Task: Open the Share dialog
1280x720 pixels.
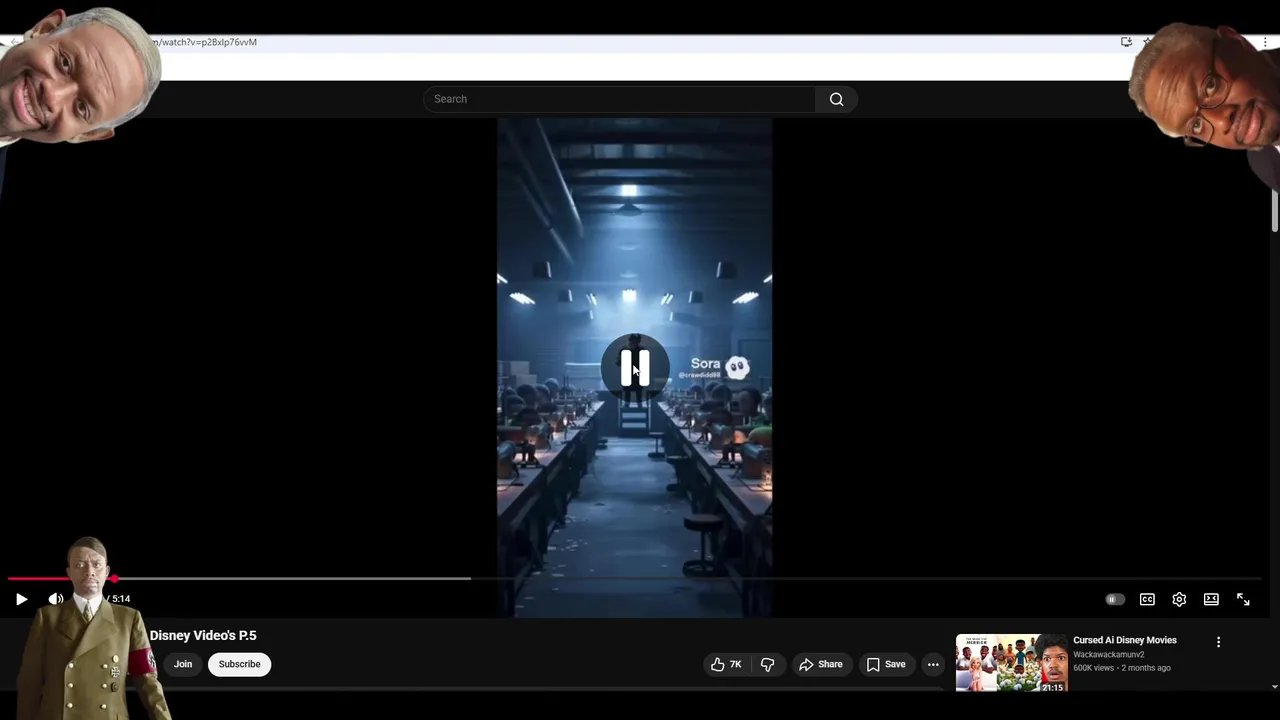Action: pos(820,664)
